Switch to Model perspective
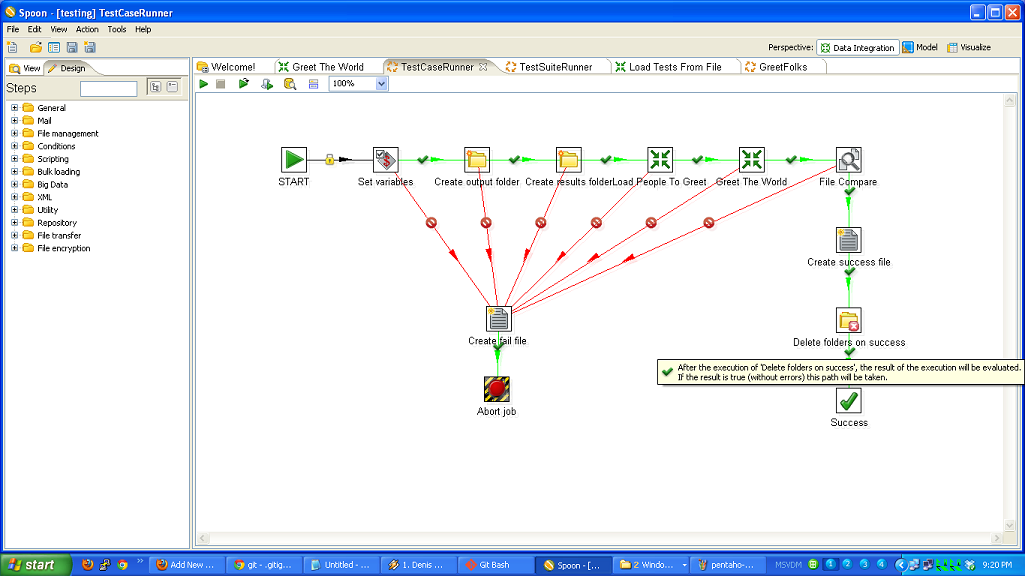 (920, 47)
